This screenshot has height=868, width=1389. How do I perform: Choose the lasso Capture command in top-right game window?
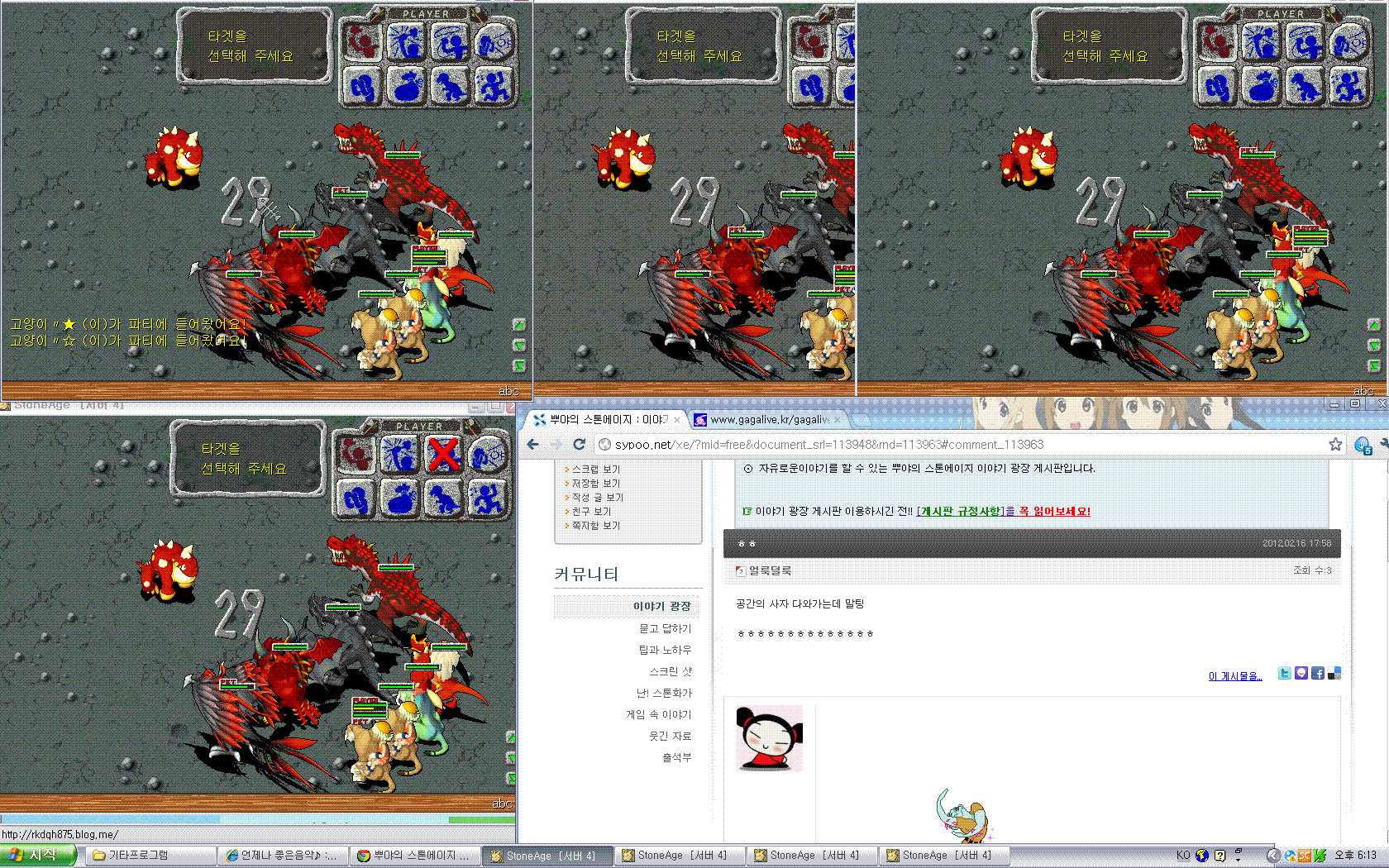click(x=1305, y=41)
